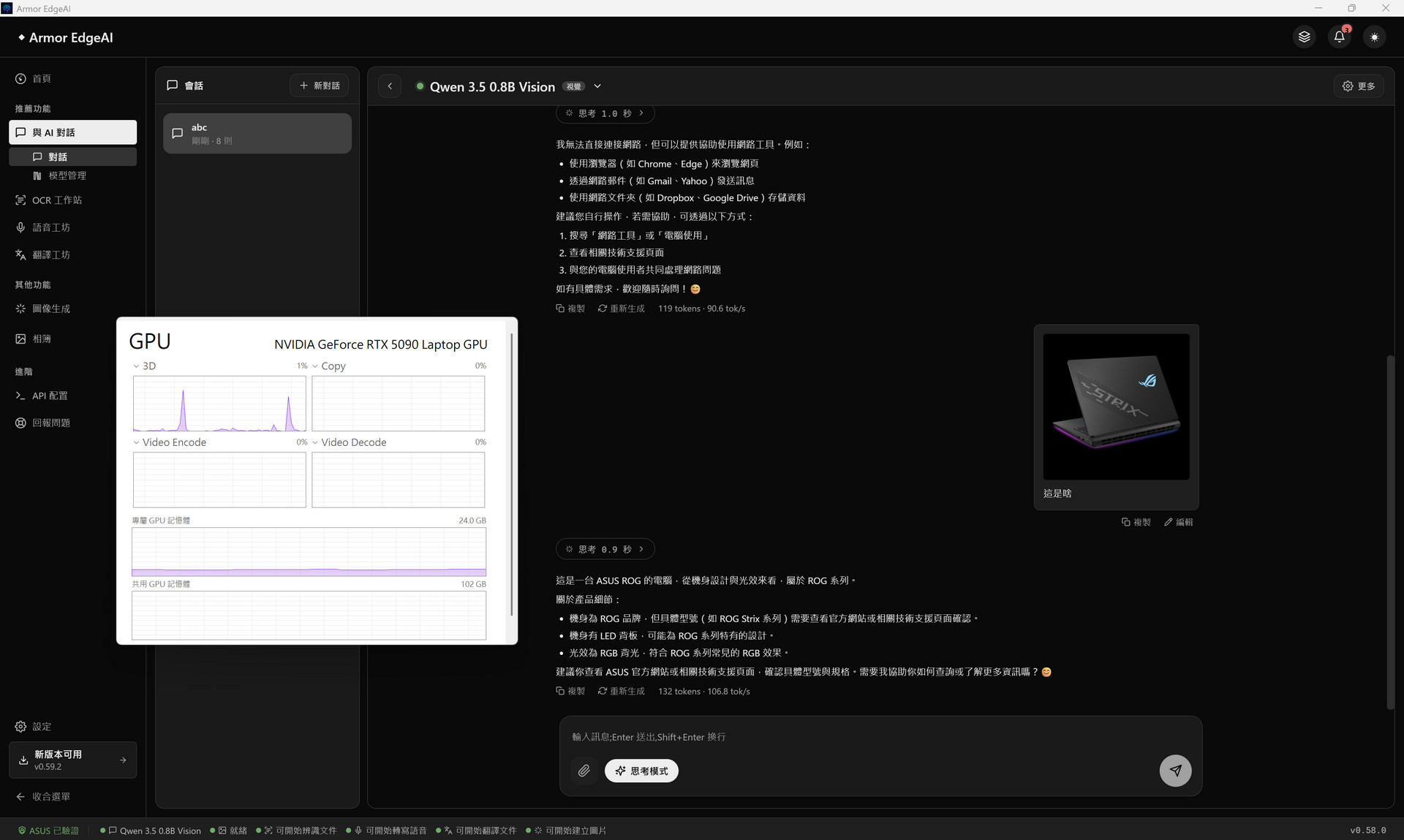Open 模型管理 in sidebar
Image resolution: width=1404 pixels, height=840 pixels.
[x=73, y=175]
